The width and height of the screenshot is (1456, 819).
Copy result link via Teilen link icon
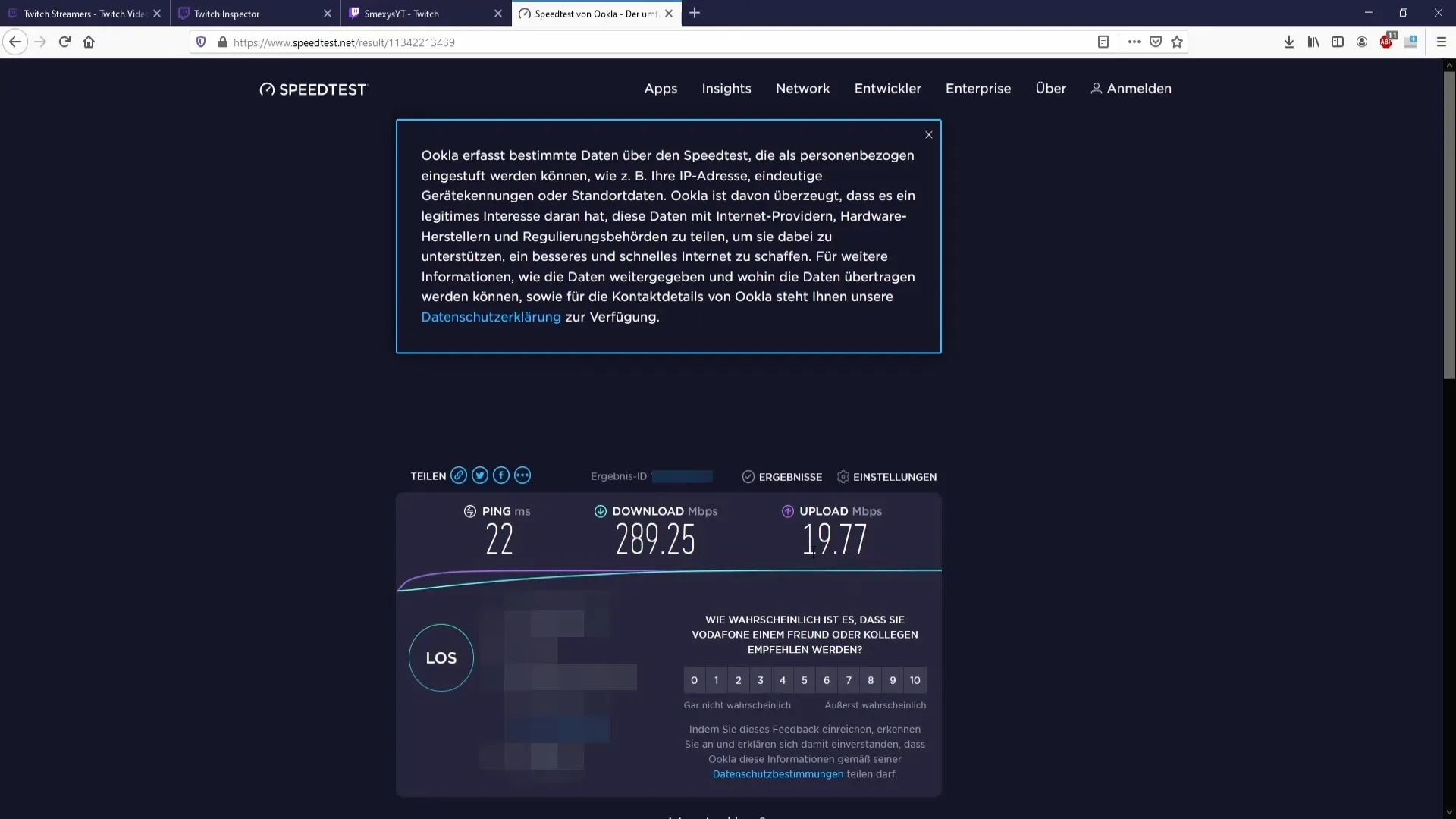(458, 475)
